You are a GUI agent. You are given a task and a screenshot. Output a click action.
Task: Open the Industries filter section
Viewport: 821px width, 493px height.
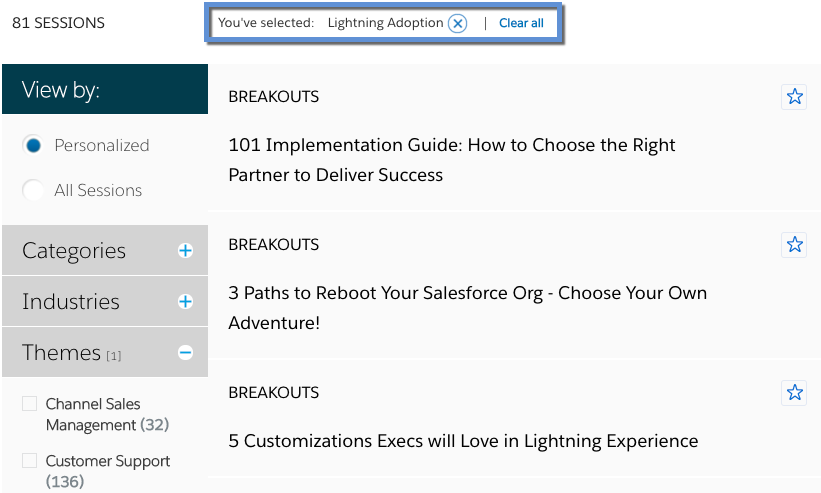click(71, 301)
